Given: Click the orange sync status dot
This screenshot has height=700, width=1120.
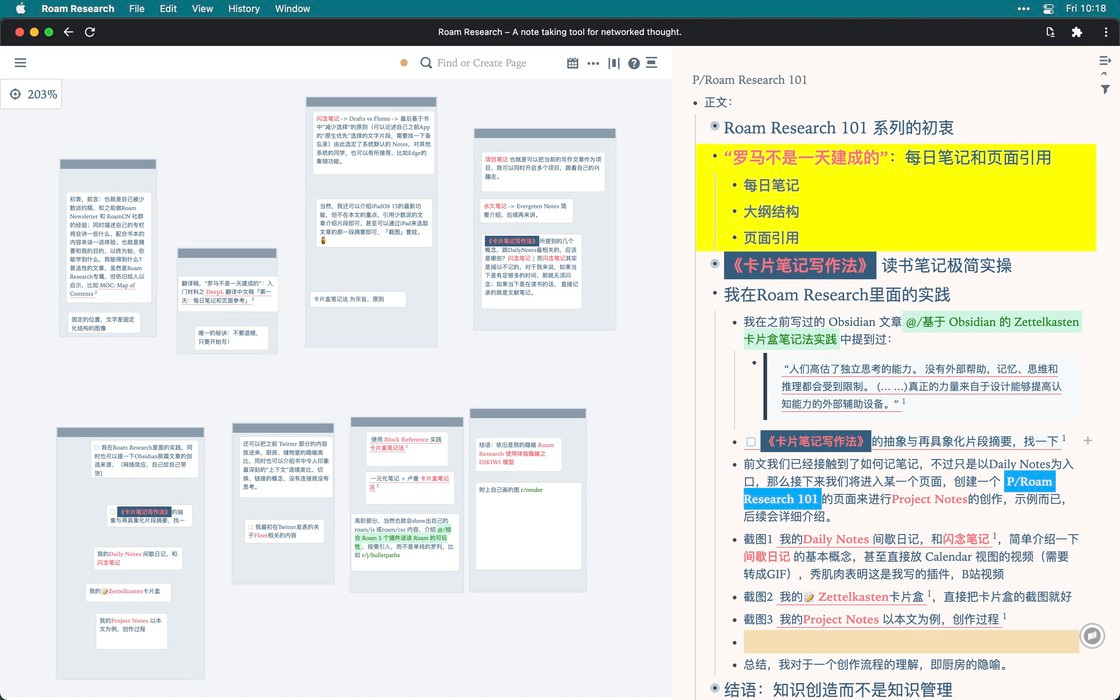Looking at the screenshot, I should click(x=404, y=63).
